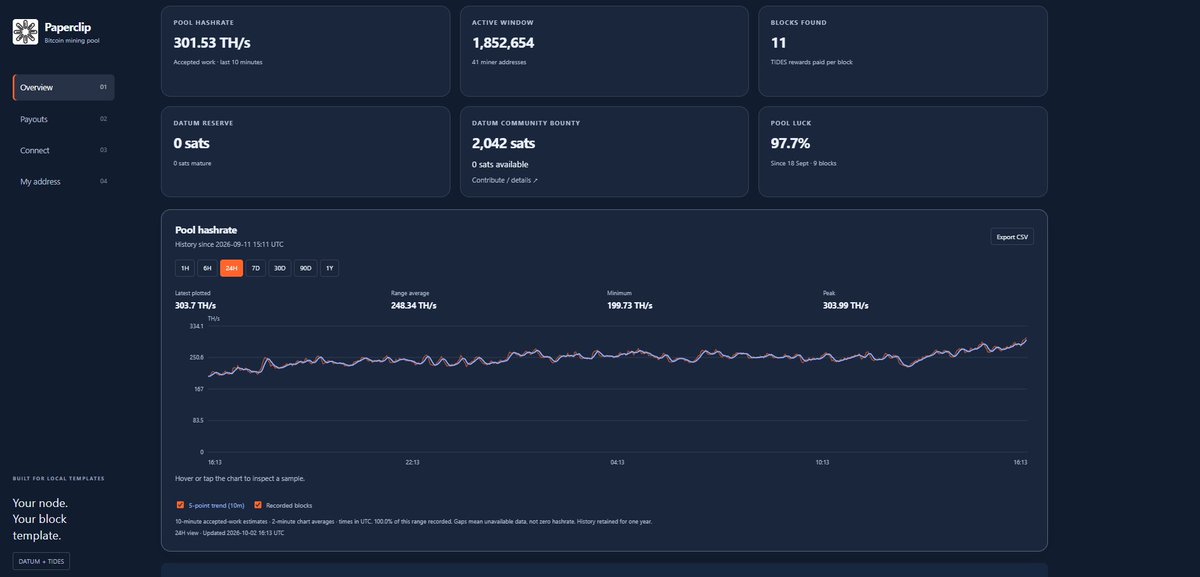The width and height of the screenshot is (1200, 577).
Task: Click the 'Bitcoin mining pool' subtitle
Action: [72, 41]
